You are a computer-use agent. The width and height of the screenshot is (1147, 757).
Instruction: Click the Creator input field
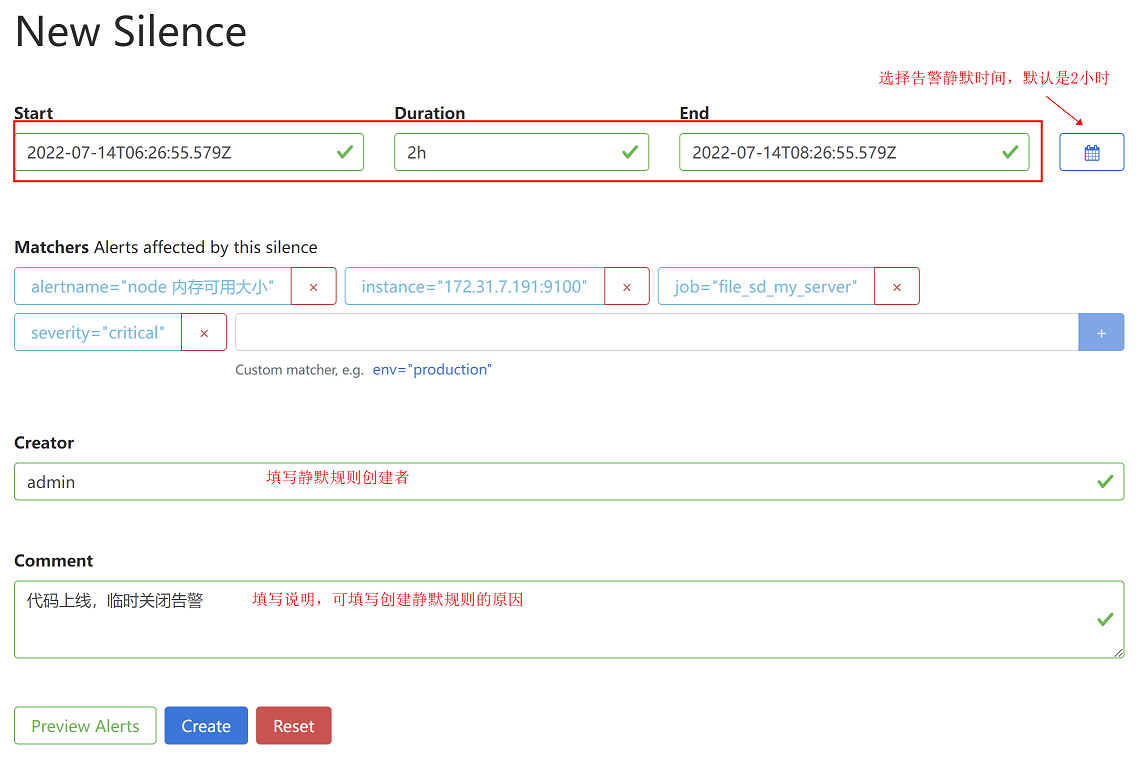tap(568, 482)
